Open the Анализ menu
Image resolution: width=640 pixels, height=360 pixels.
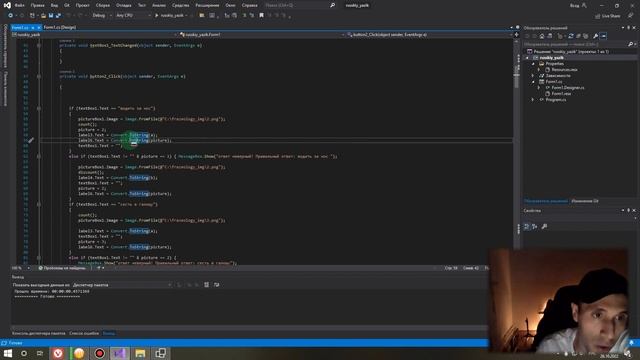coord(159,5)
